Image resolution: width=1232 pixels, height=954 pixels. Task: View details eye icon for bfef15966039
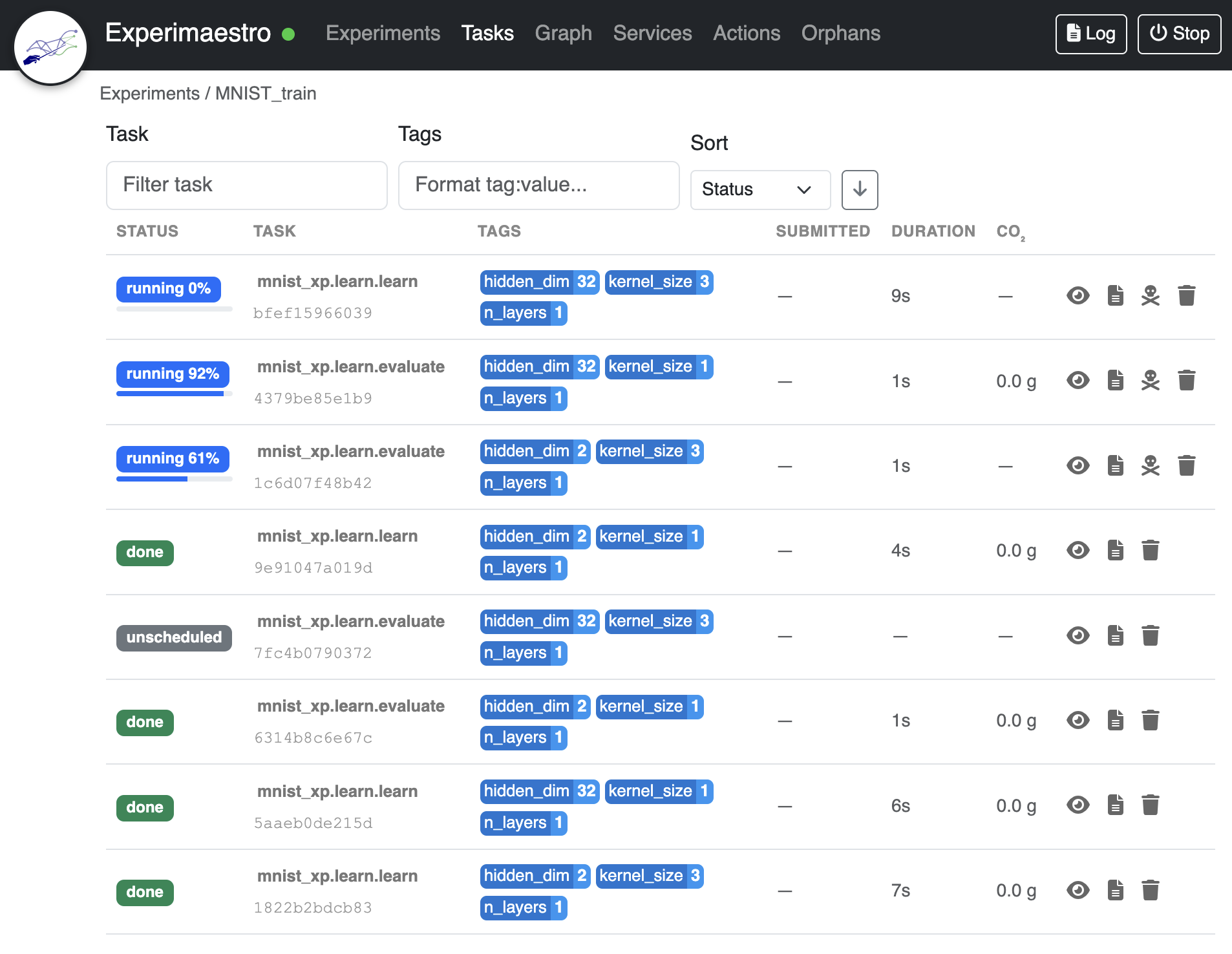point(1078,296)
